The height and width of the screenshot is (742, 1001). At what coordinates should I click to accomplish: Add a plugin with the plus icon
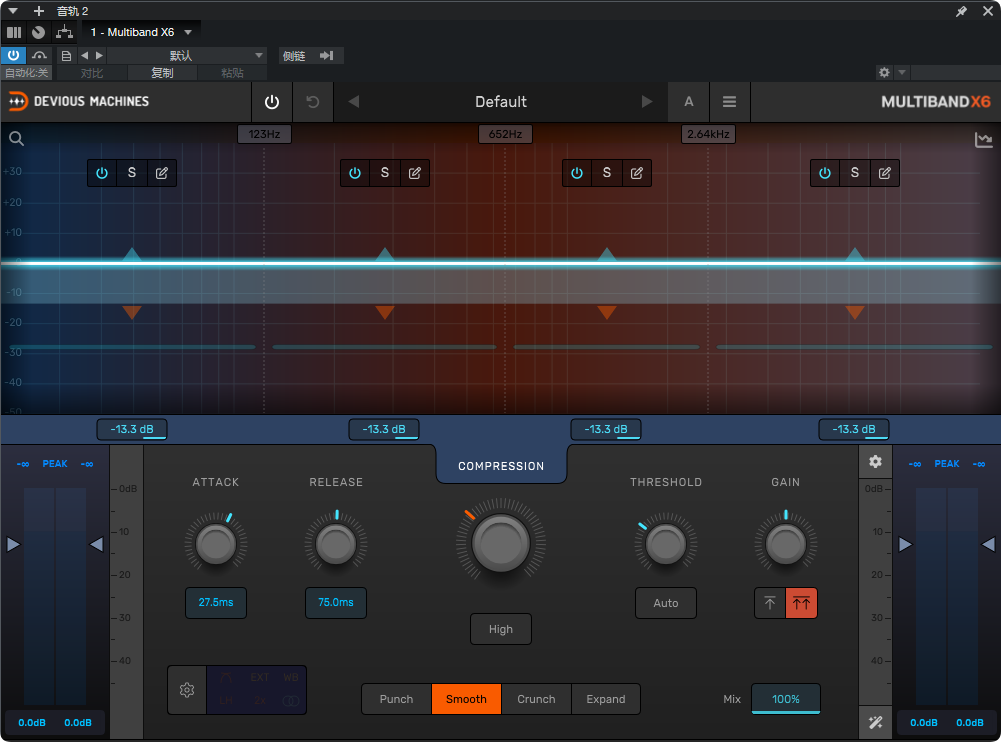tap(39, 11)
